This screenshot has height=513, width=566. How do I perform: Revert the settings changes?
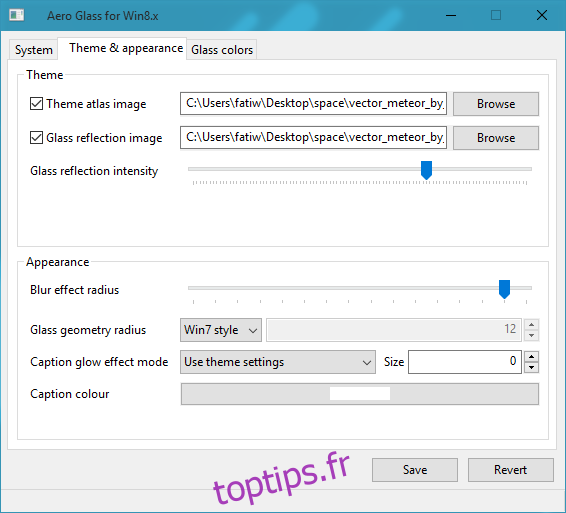coord(510,470)
